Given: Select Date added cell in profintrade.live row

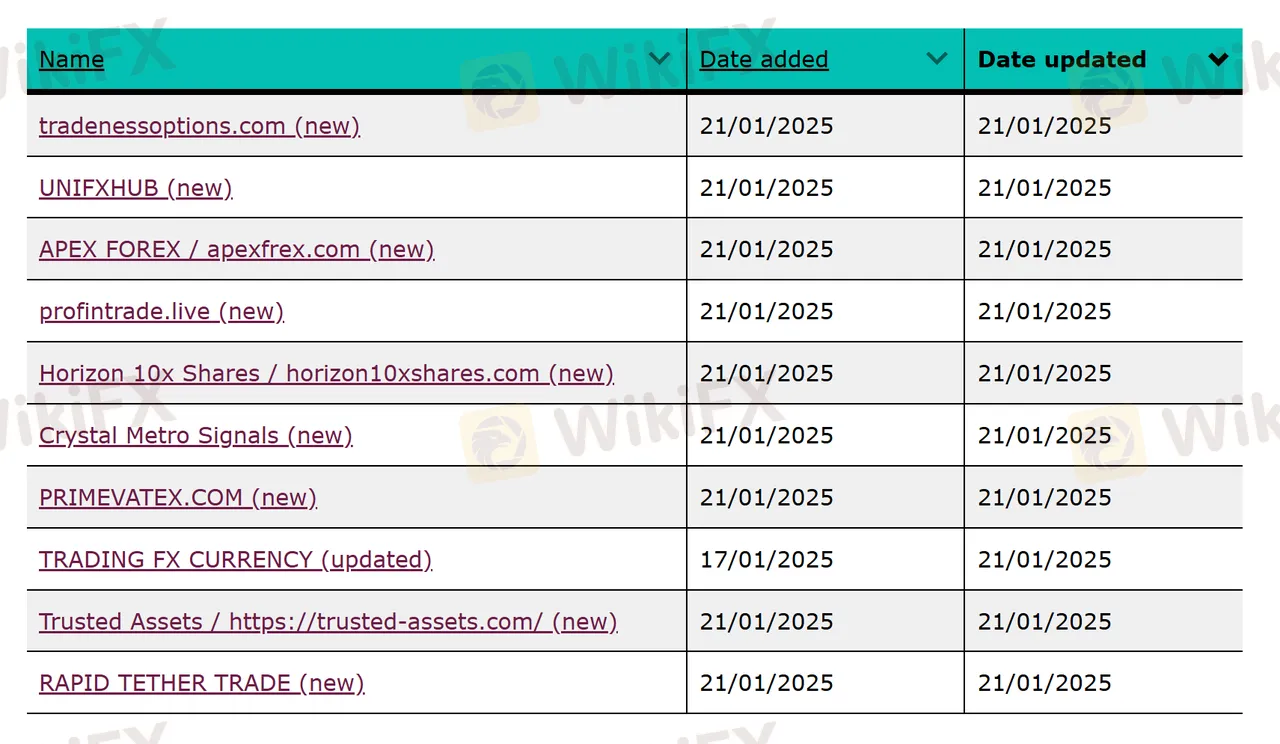Looking at the screenshot, I should (826, 312).
